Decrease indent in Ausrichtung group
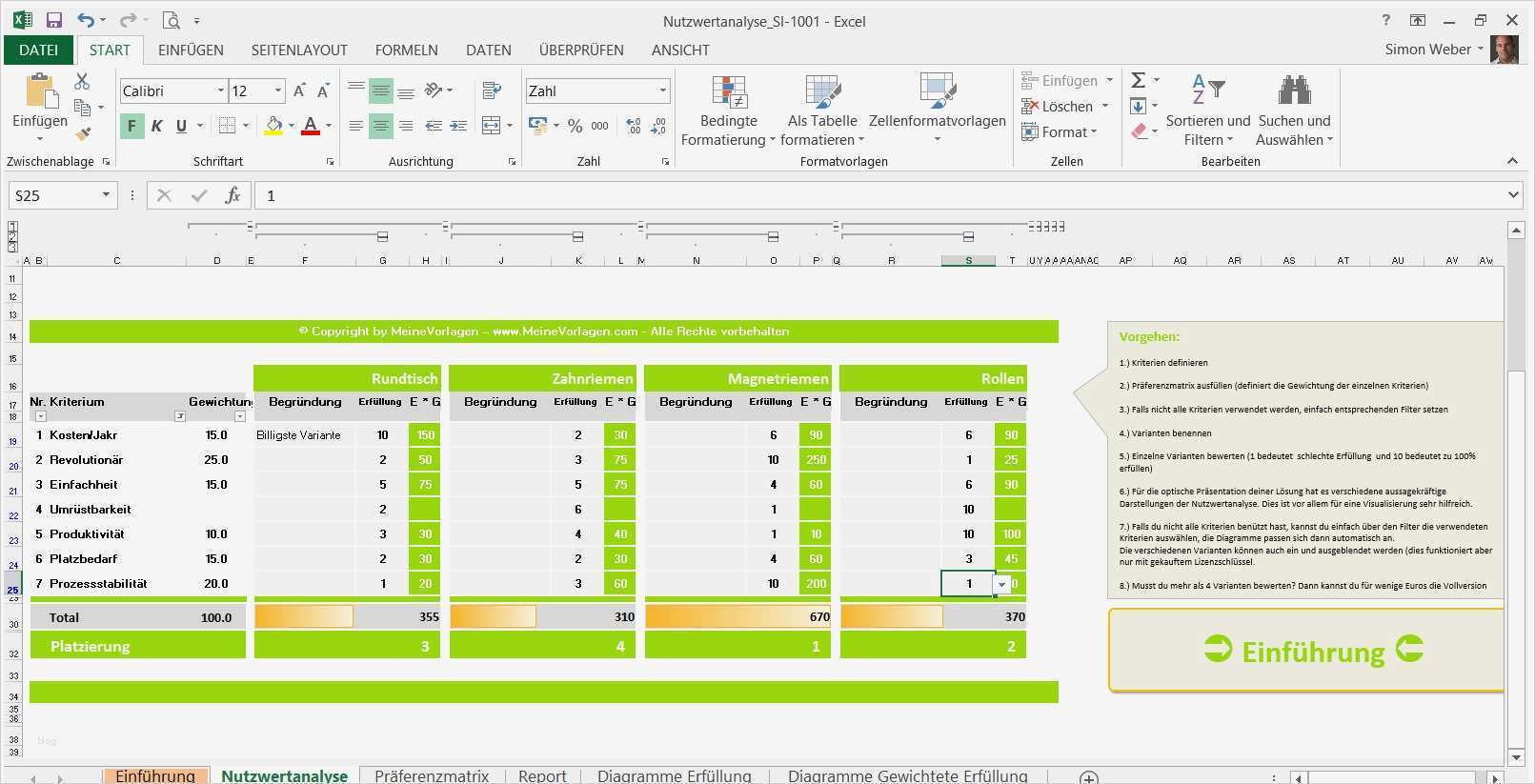The image size is (1535, 784). tap(434, 126)
